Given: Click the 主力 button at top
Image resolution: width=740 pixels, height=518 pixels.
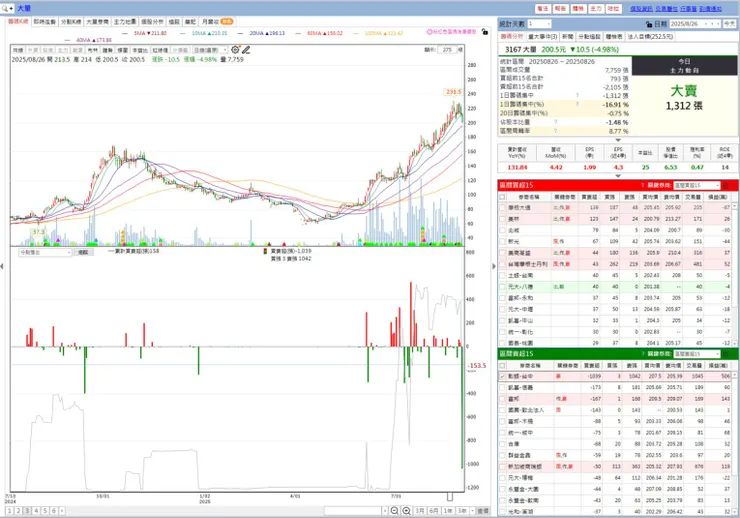Looking at the screenshot, I should click(x=596, y=8).
